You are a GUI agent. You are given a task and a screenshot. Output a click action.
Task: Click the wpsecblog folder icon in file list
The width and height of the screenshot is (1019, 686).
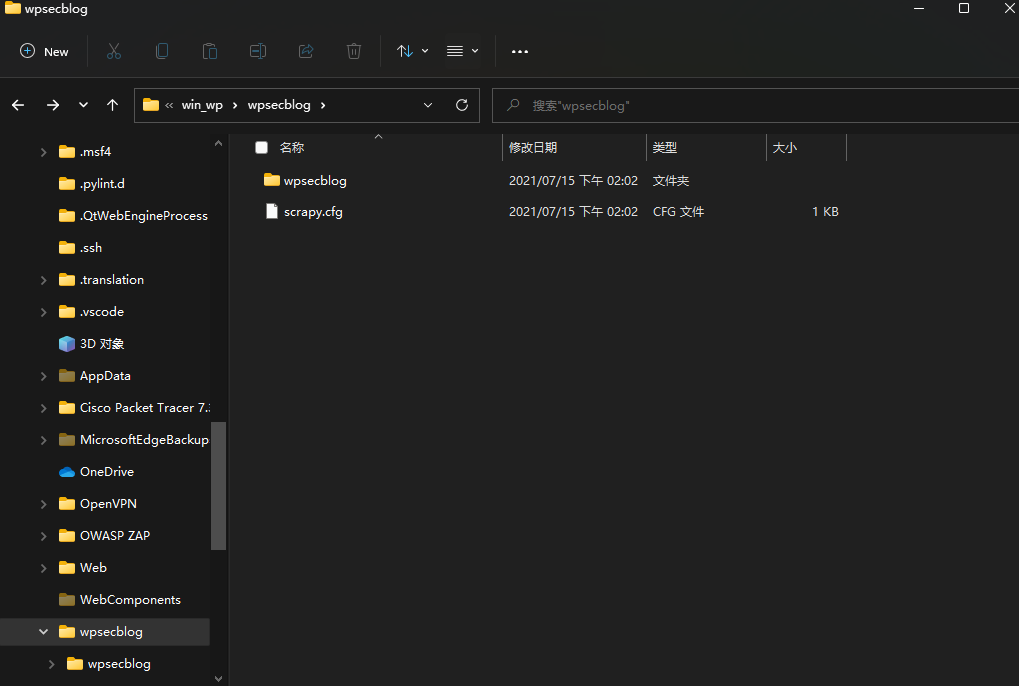click(x=272, y=180)
